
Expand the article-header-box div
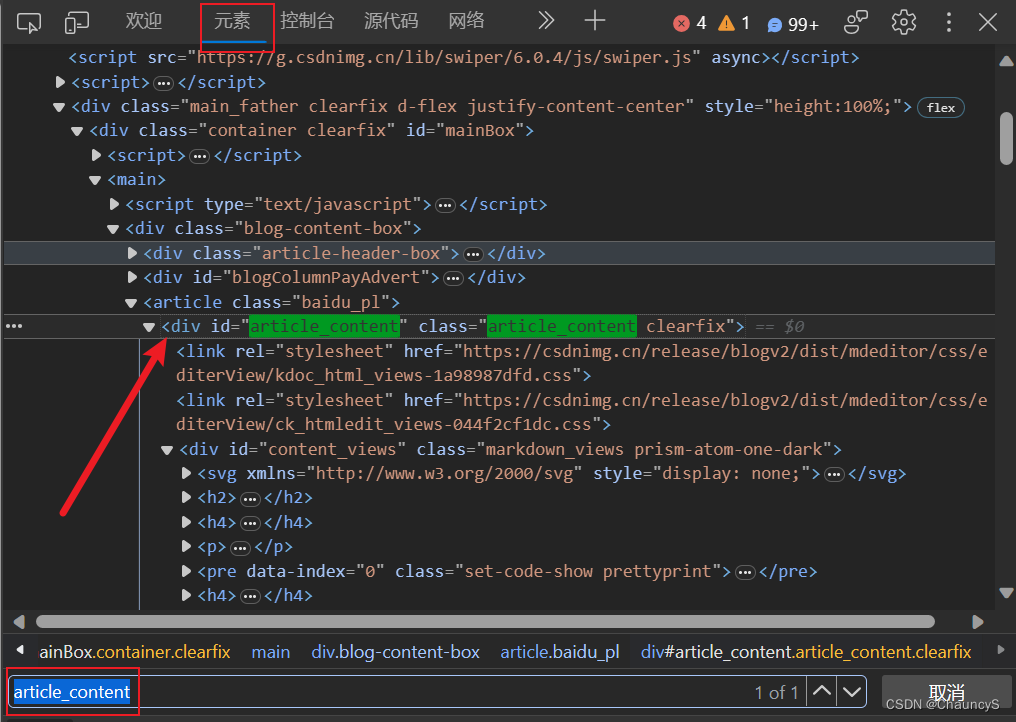pos(133,253)
